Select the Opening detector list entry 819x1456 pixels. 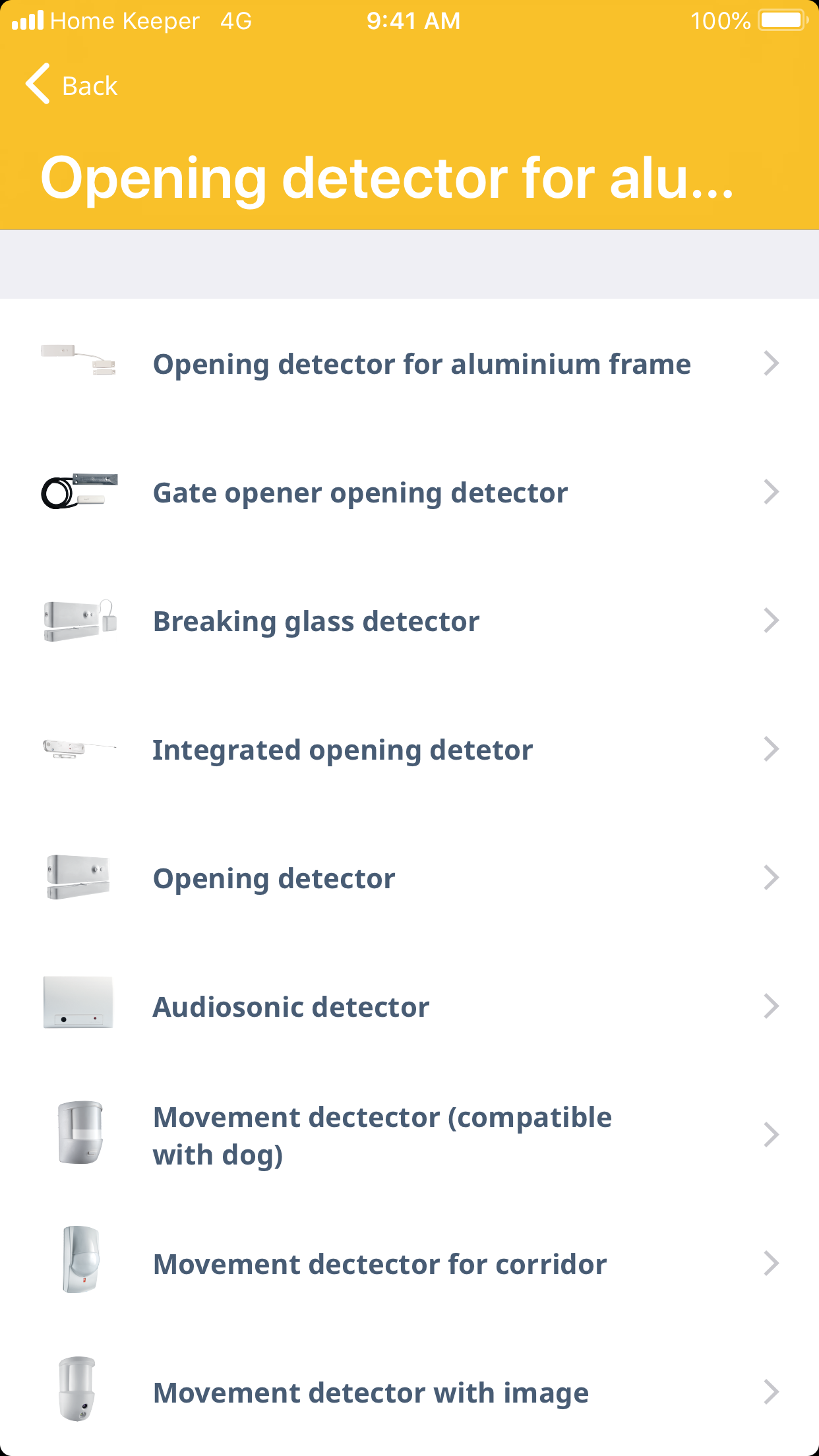pyautogui.click(x=274, y=878)
